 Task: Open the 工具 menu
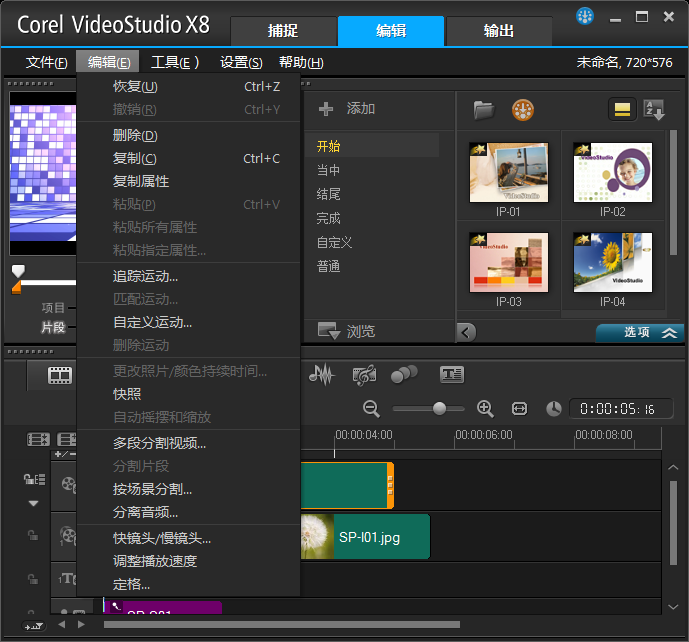175,62
